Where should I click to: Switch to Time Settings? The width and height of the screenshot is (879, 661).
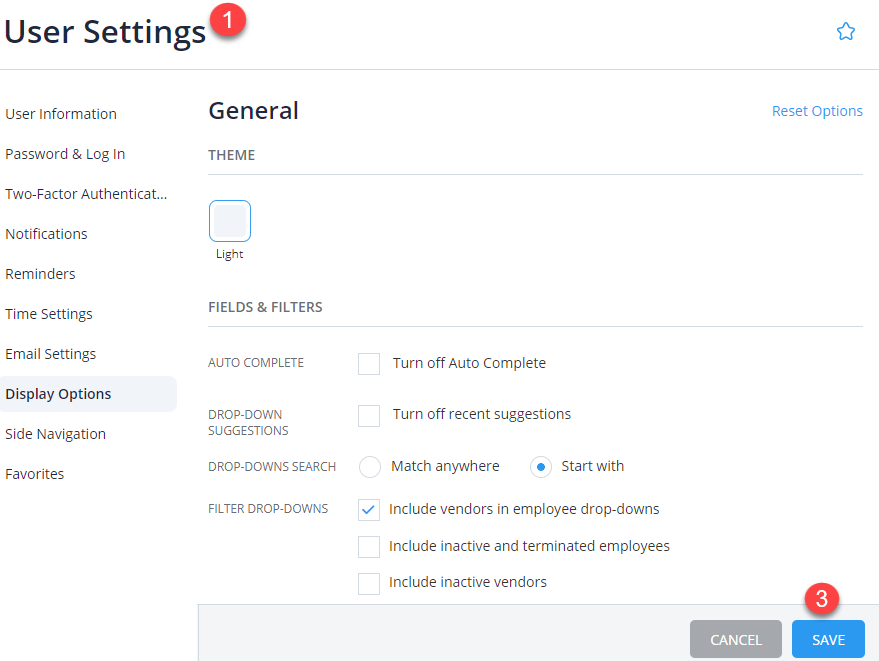click(48, 313)
